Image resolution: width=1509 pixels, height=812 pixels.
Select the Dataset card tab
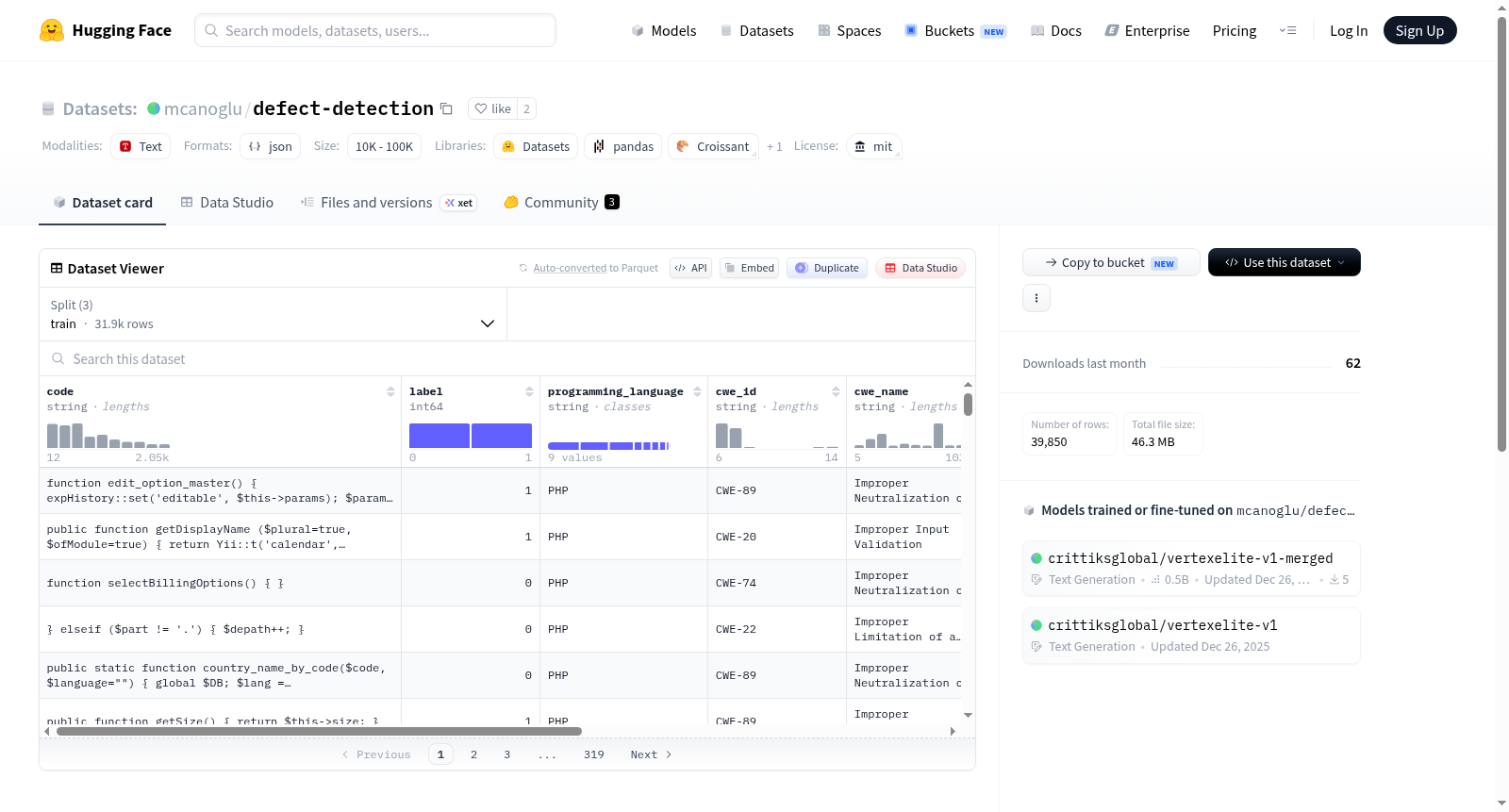pyautogui.click(x=102, y=202)
